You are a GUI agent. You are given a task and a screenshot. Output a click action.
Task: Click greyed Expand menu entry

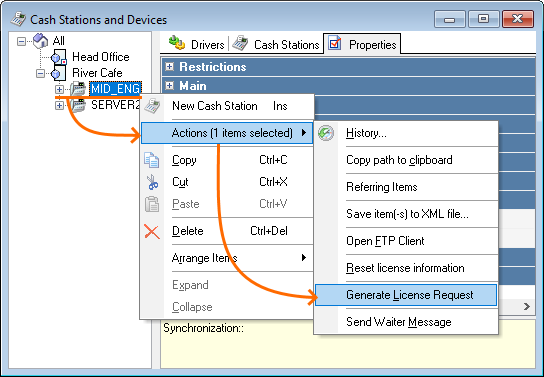pos(227,285)
